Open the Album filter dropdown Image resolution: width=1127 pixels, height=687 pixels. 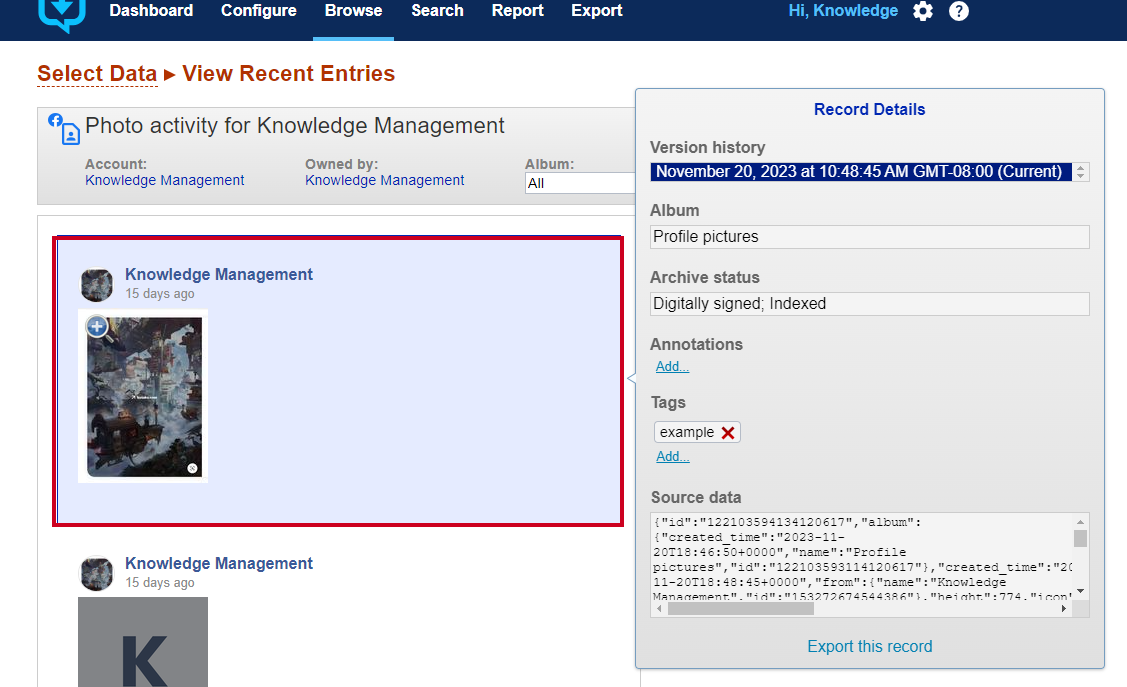click(x=580, y=183)
